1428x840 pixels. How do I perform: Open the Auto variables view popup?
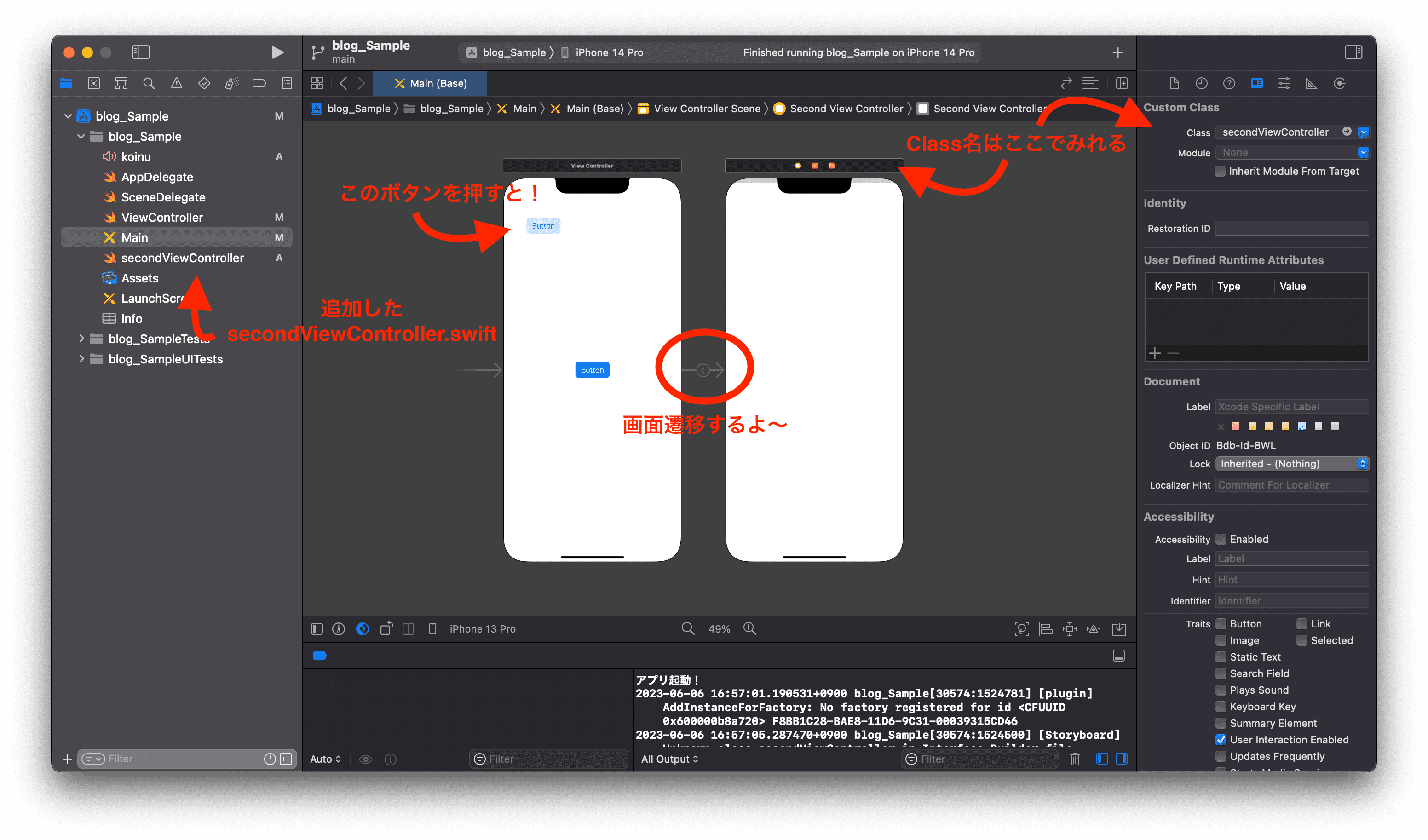[x=325, y=759]
